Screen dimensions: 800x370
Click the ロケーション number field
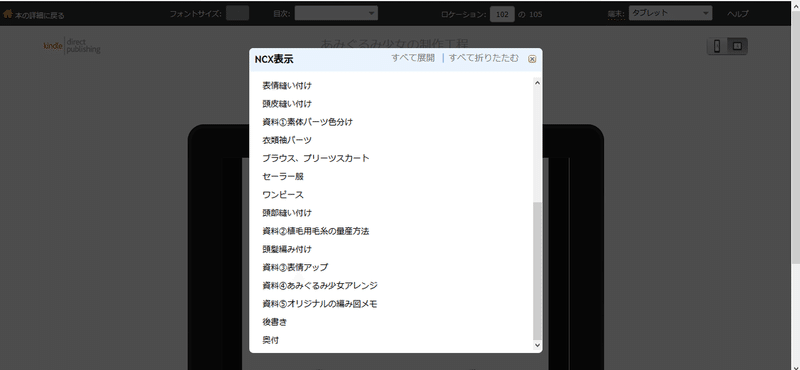pos(503,14)
